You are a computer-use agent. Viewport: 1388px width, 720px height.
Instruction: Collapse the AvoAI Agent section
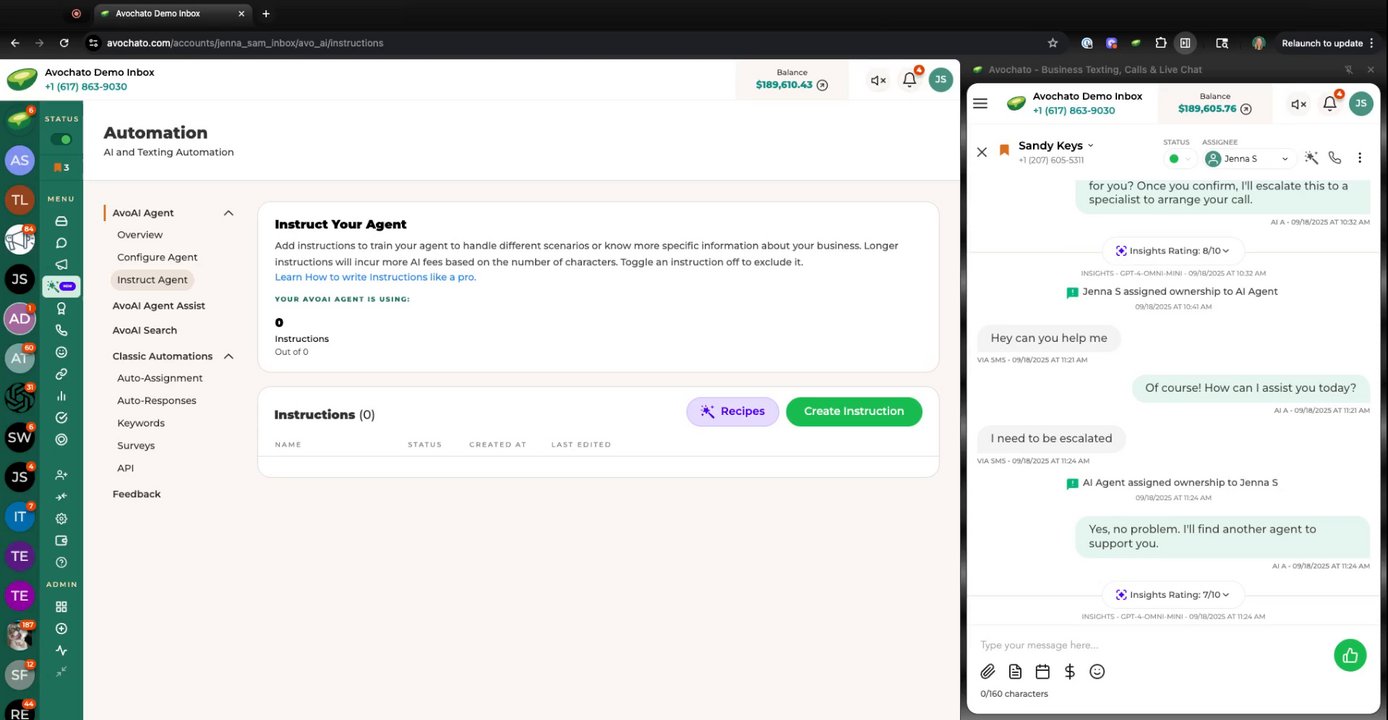pyautogui.click(x=228, y=213)
